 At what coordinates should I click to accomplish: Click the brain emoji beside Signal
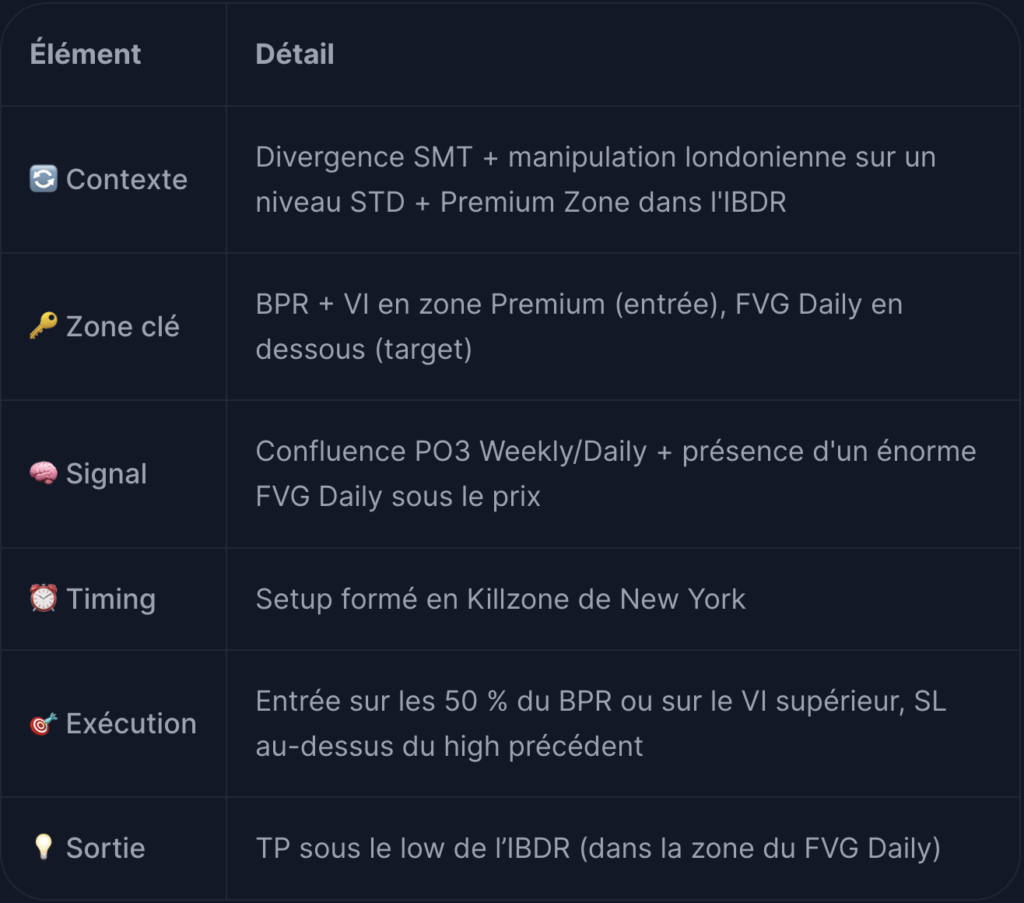[43, 473]
